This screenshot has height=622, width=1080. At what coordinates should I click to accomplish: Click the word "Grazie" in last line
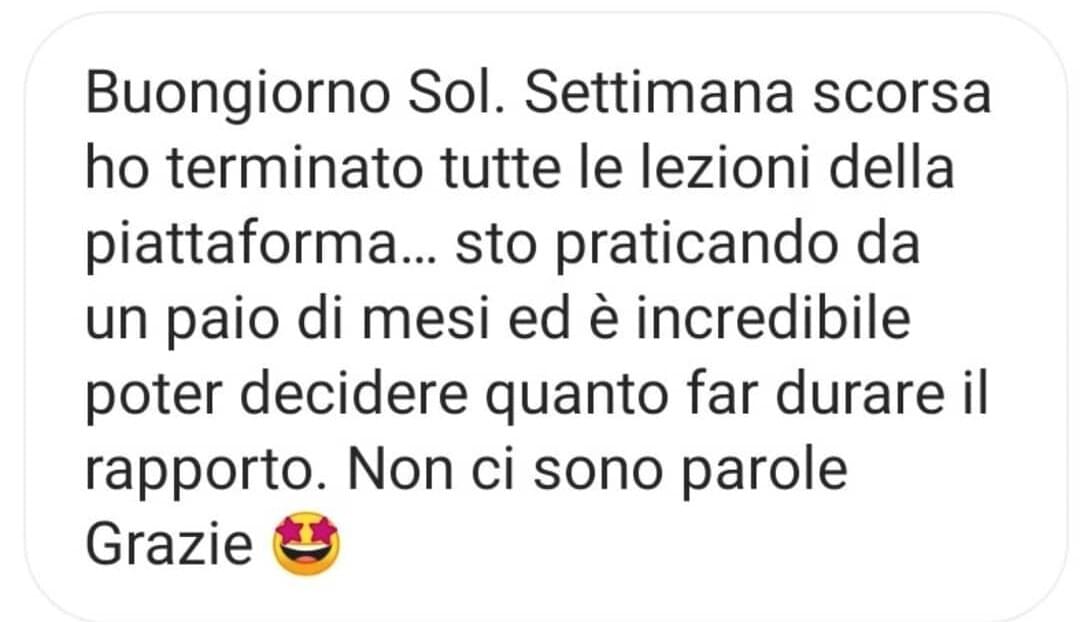point(169,543)
